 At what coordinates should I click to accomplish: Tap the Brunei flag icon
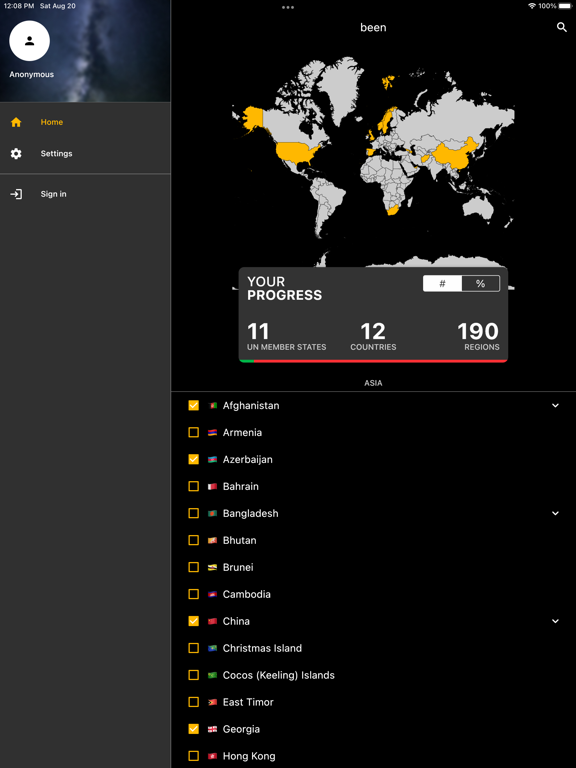coord(212,567)
